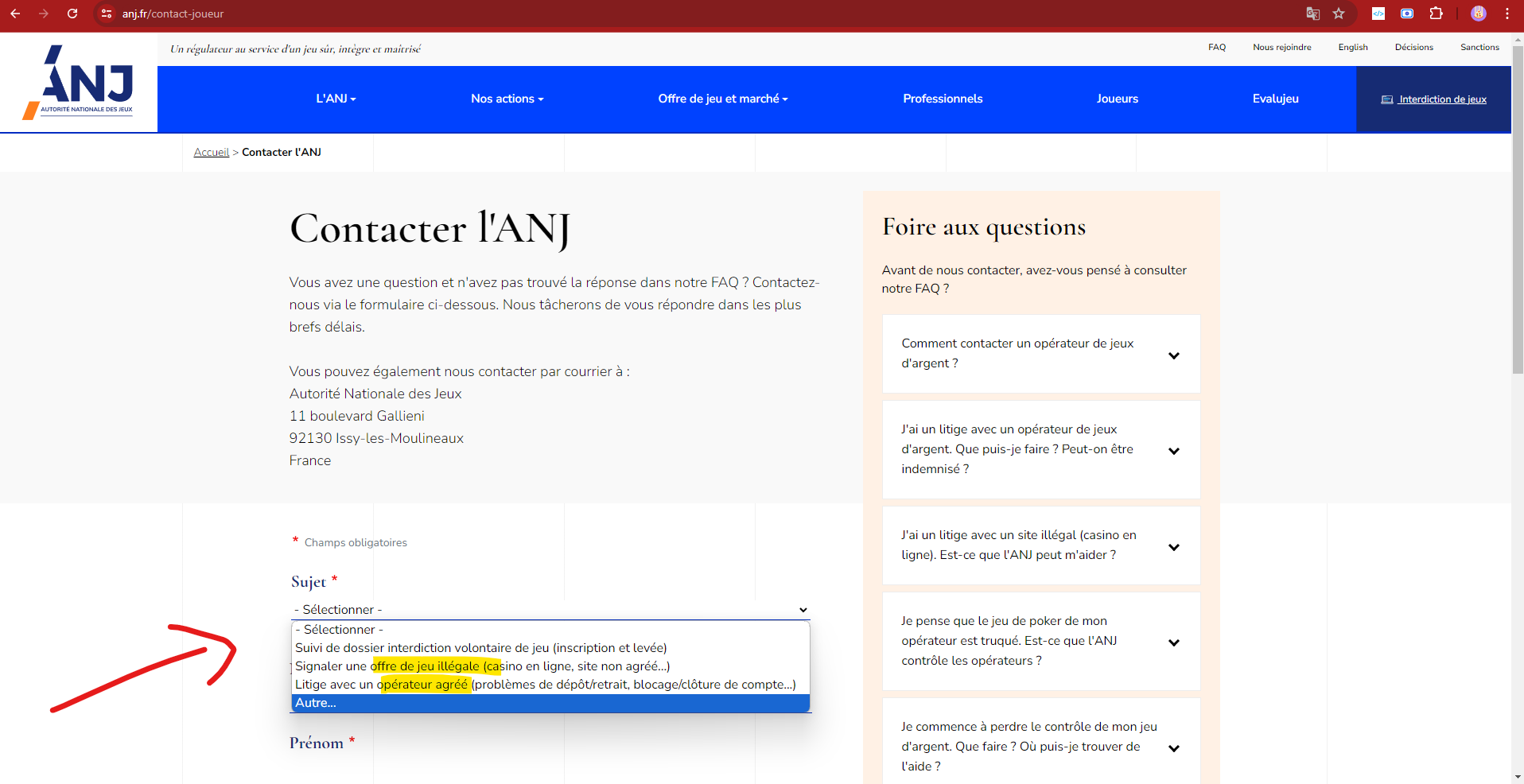Open the Décisions link

coord(1413,47)
